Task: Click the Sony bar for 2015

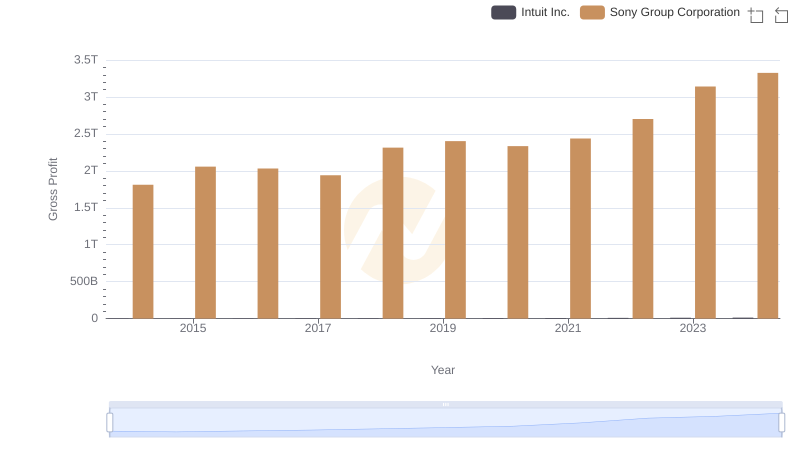Action: pyautogui.click(x=206, y=242)
